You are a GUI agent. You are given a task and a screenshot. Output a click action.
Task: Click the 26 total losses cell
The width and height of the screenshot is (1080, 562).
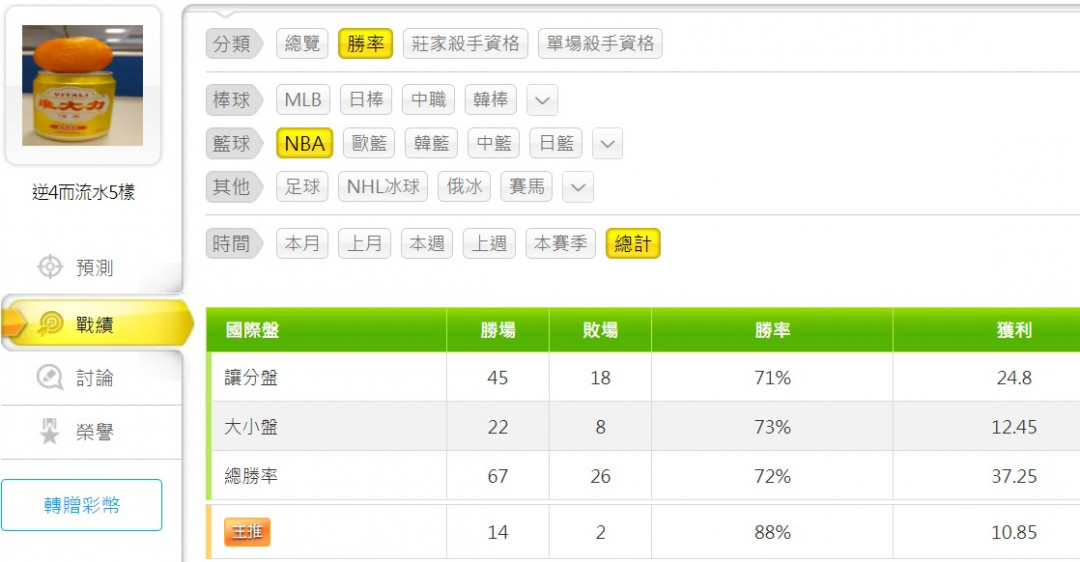[600, 476]
